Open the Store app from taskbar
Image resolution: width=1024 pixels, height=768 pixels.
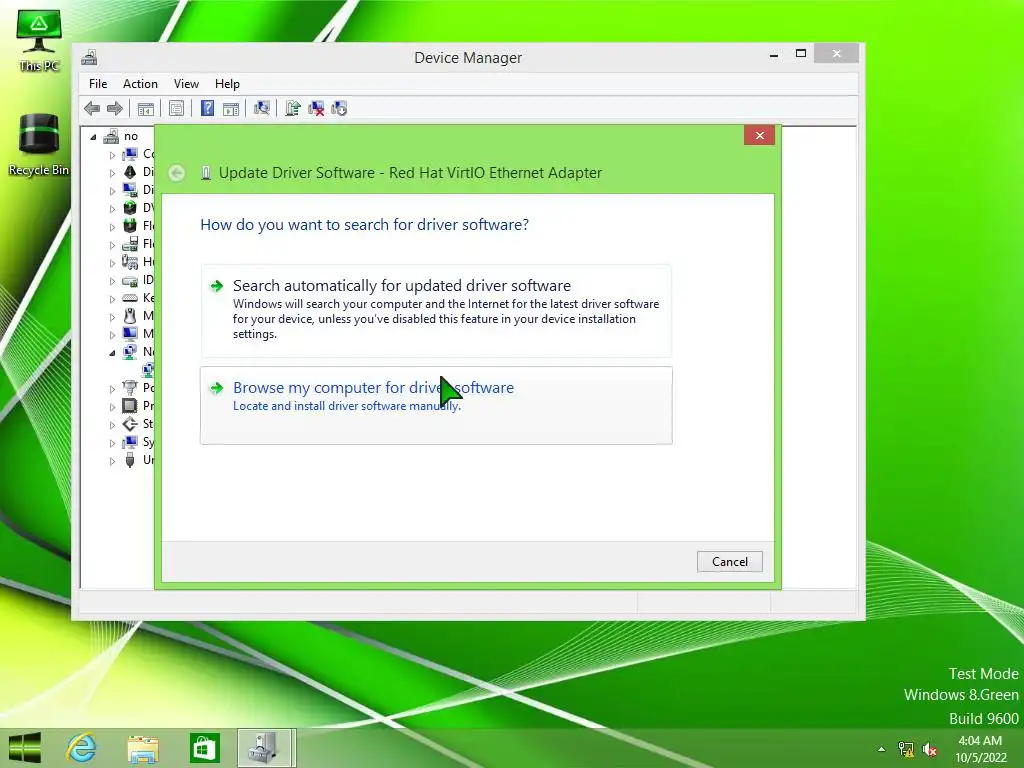204,748
